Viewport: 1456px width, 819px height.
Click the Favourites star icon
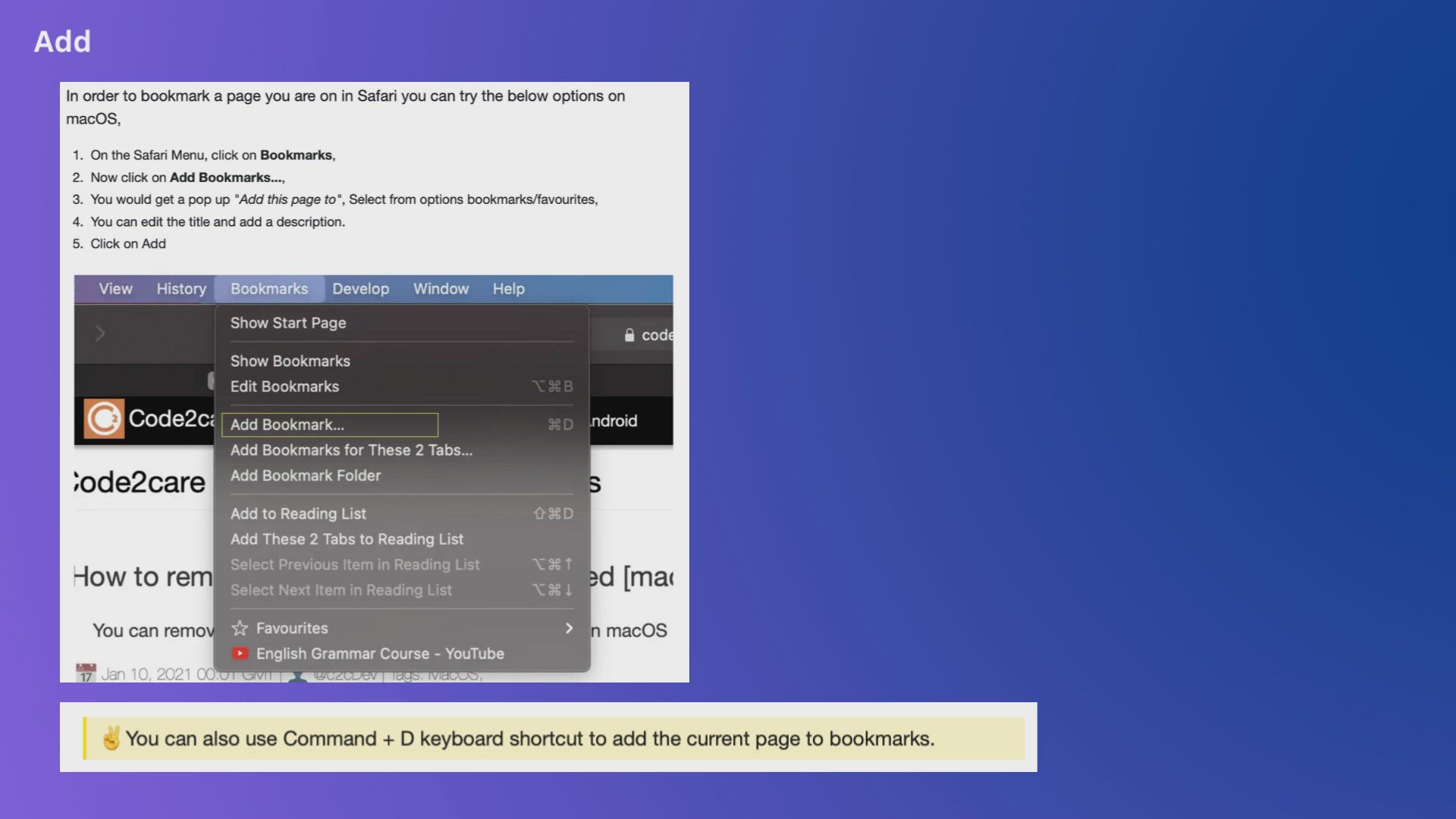[240, 628]
